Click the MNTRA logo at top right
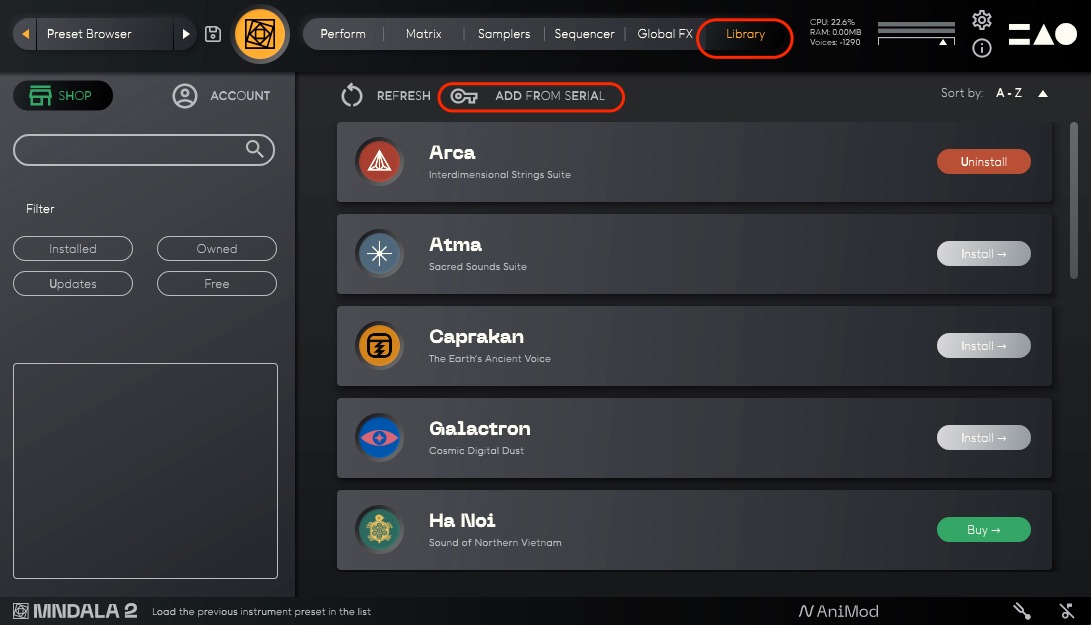 1042,33
